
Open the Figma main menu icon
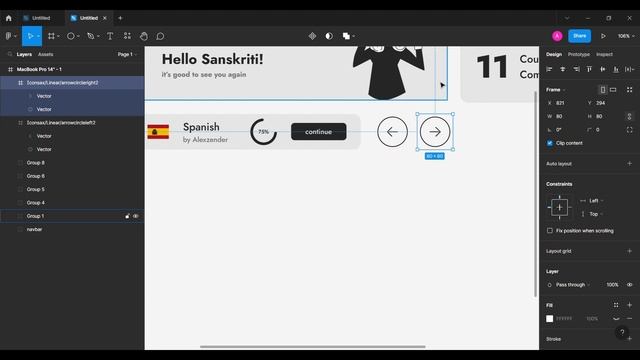click(9, 36)
